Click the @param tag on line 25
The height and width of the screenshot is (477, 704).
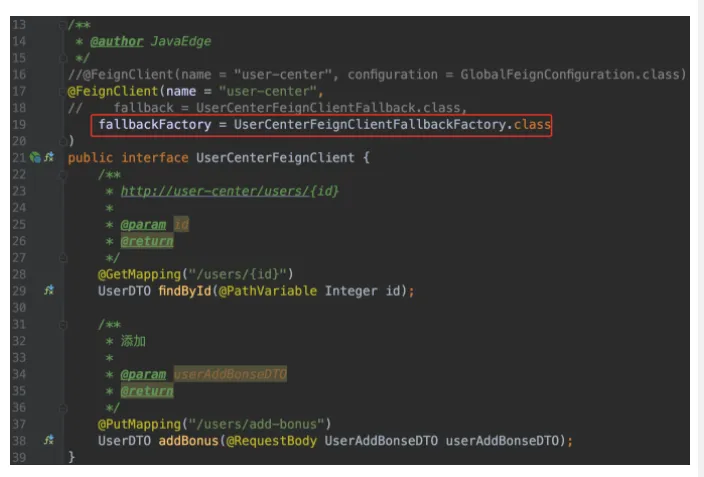pyautogui.click(x=143, y=225)
